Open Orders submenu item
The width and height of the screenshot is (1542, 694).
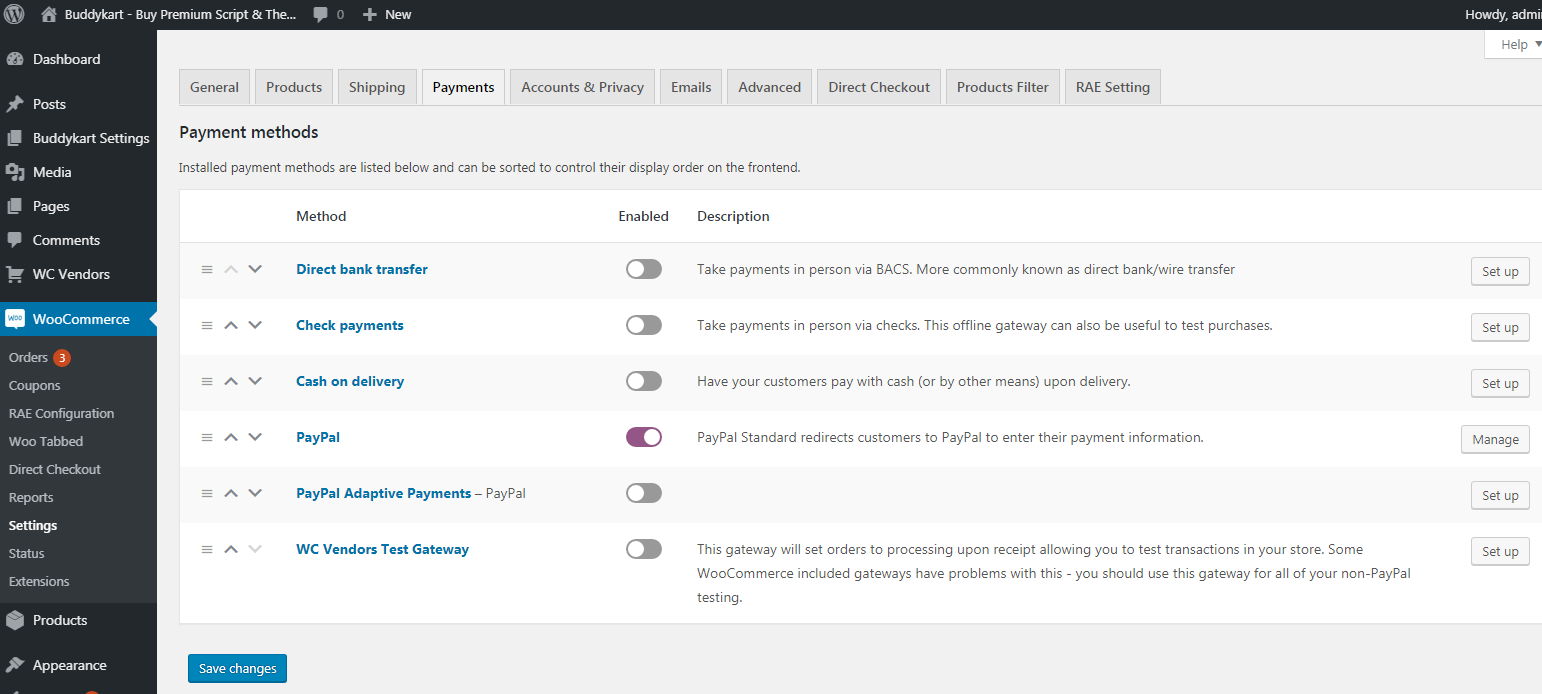coord(28,357)
